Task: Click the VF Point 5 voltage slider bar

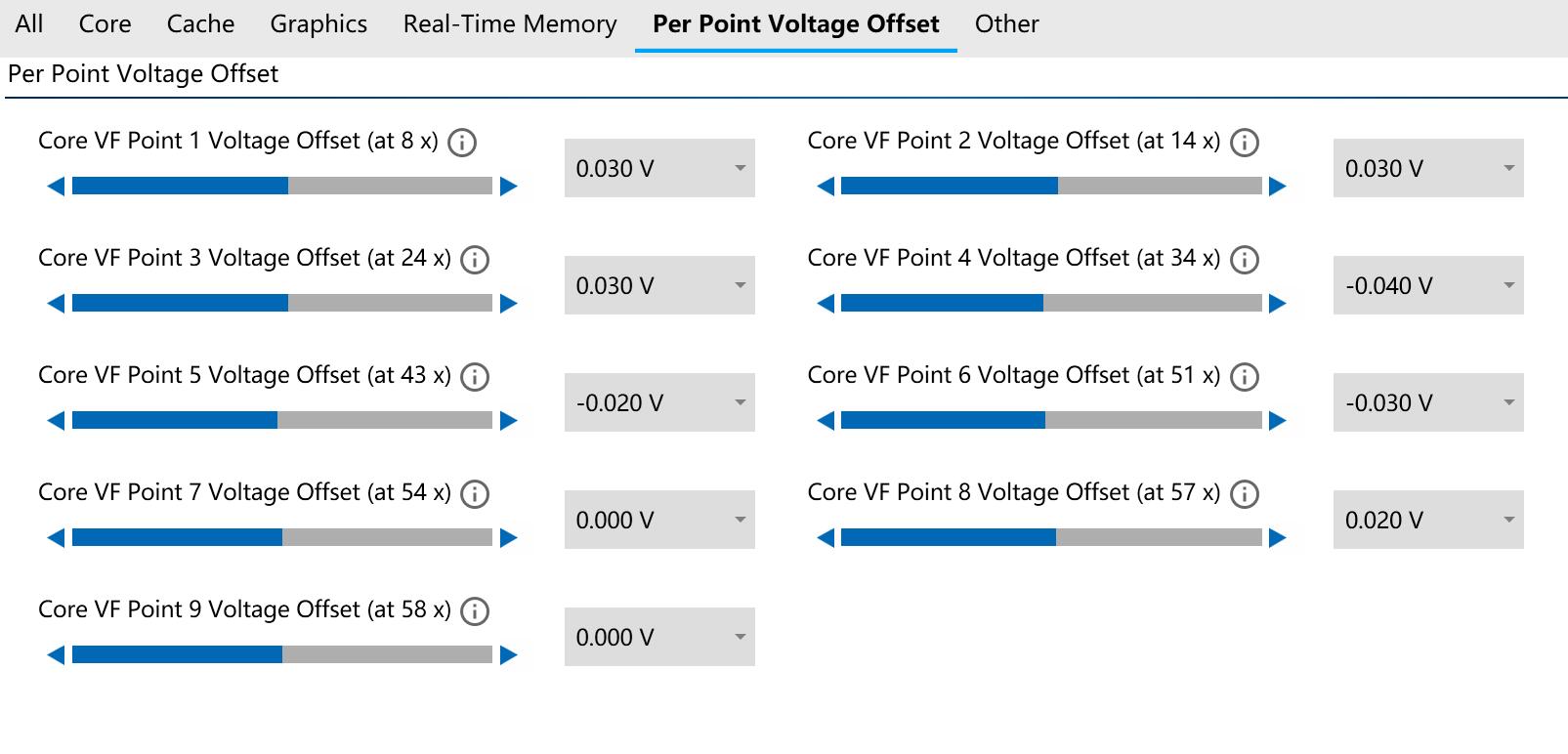Action: (x=282, y=420)
